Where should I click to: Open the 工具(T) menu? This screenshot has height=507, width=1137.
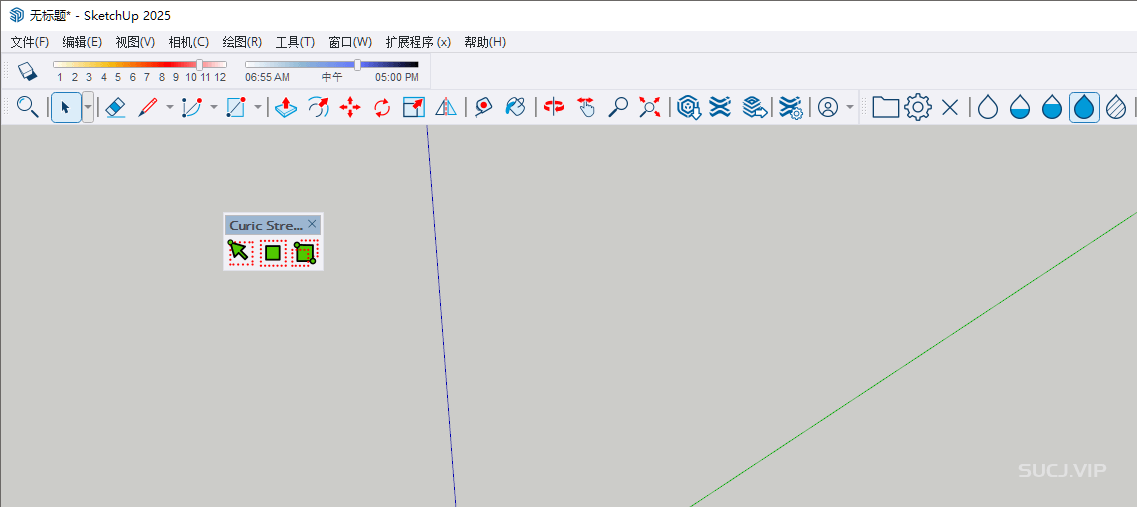pyautogui.click(x=295, y=42)
